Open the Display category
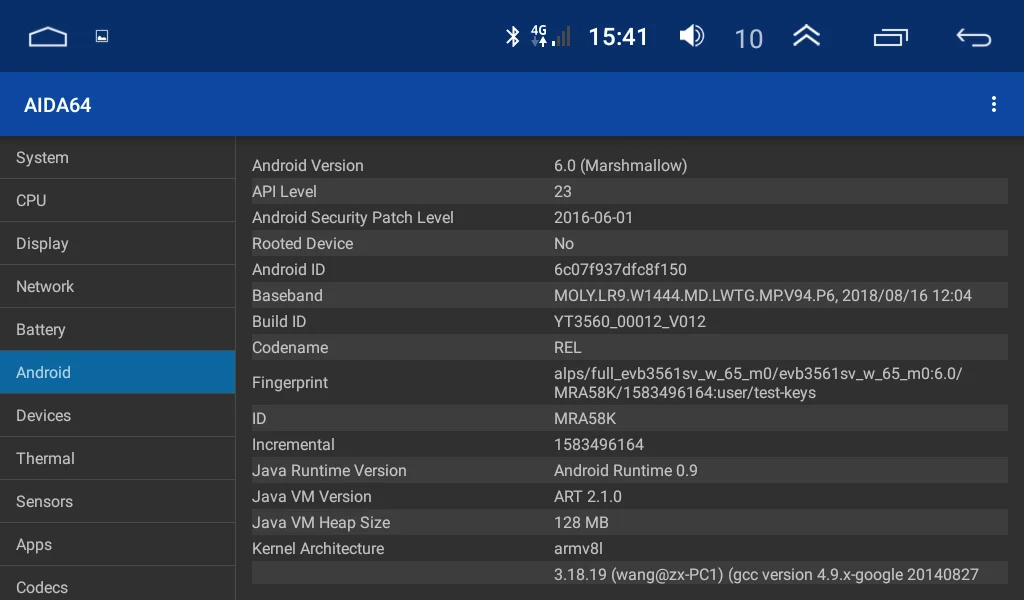Viewport: 1024px width, 600px height. pos(118,244)
